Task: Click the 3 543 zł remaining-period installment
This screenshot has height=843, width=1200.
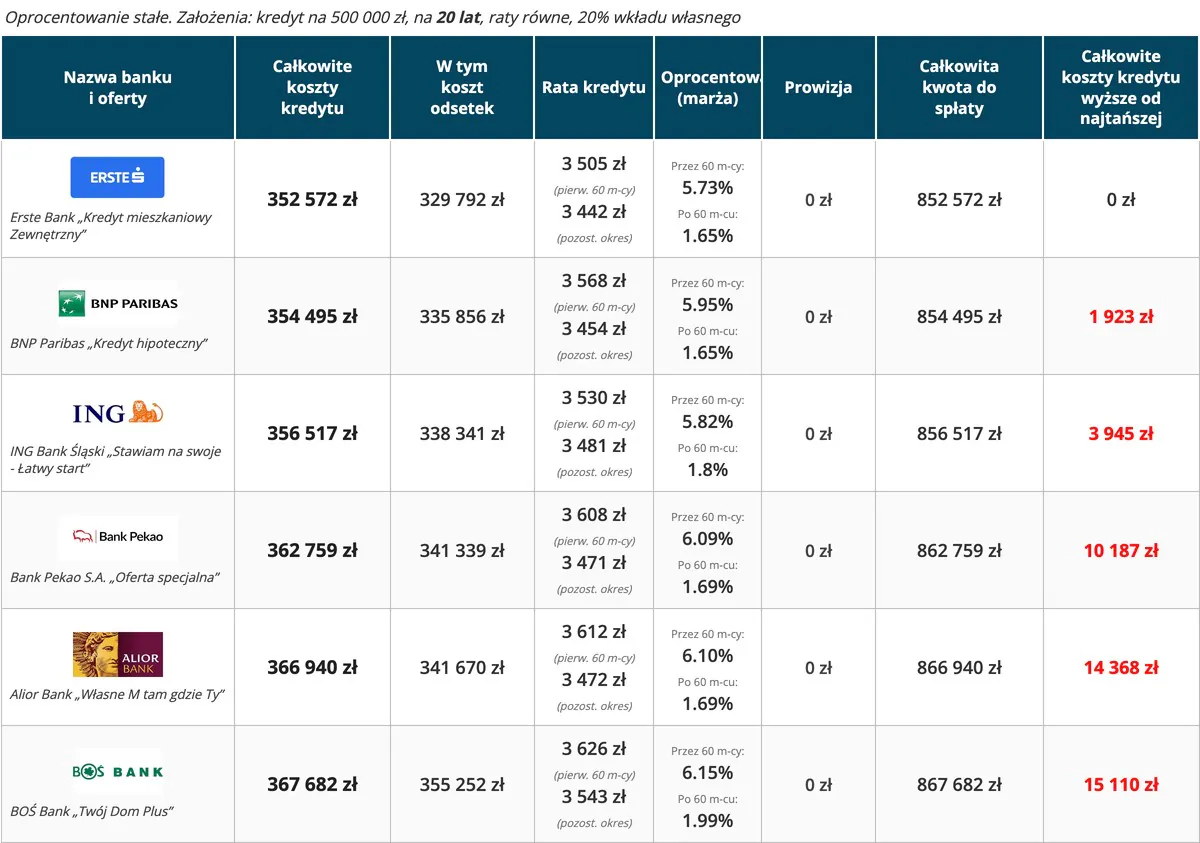Action: click(x=594, y=797)
